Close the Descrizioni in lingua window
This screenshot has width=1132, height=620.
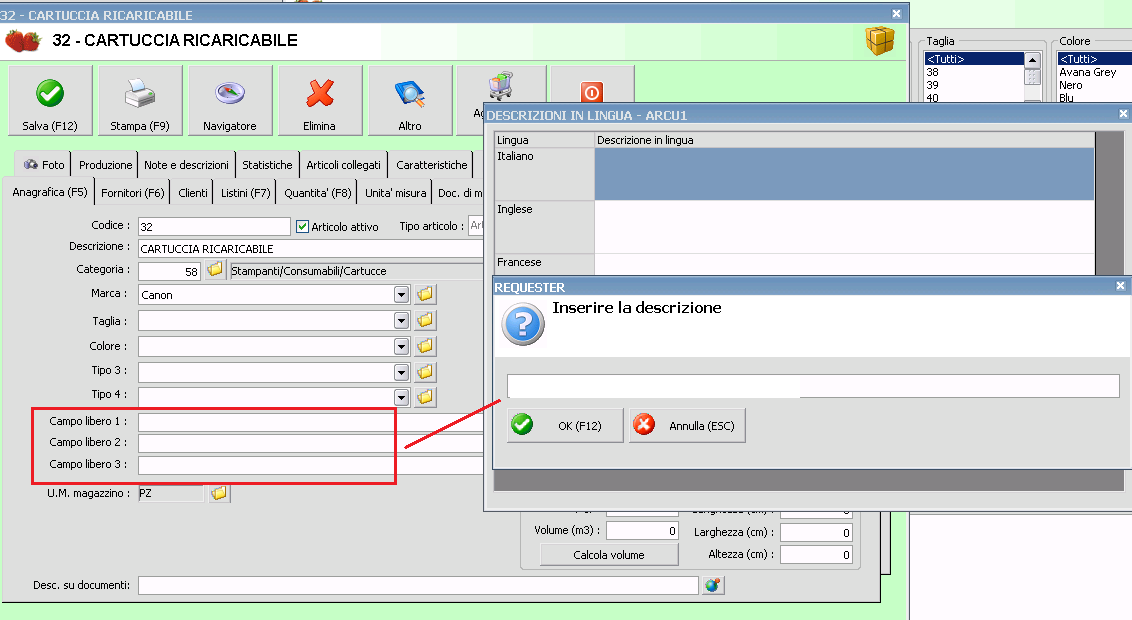[x=1123, y=114]
